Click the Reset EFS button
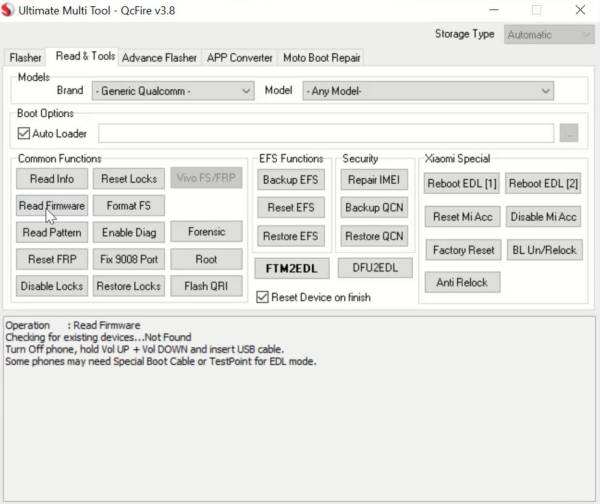600x504 pixels. [x=291, y=207]
